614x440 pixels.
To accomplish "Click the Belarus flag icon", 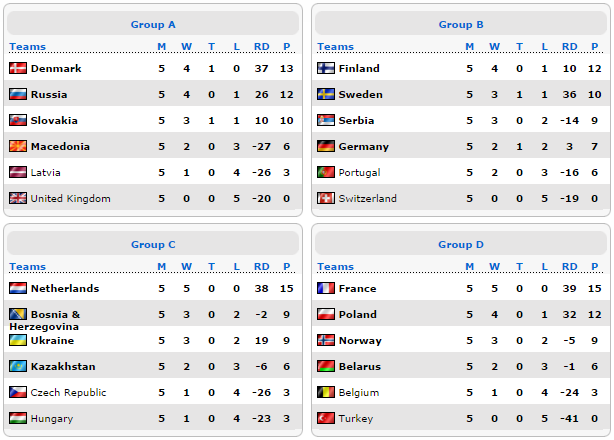I will coord(326,366).
